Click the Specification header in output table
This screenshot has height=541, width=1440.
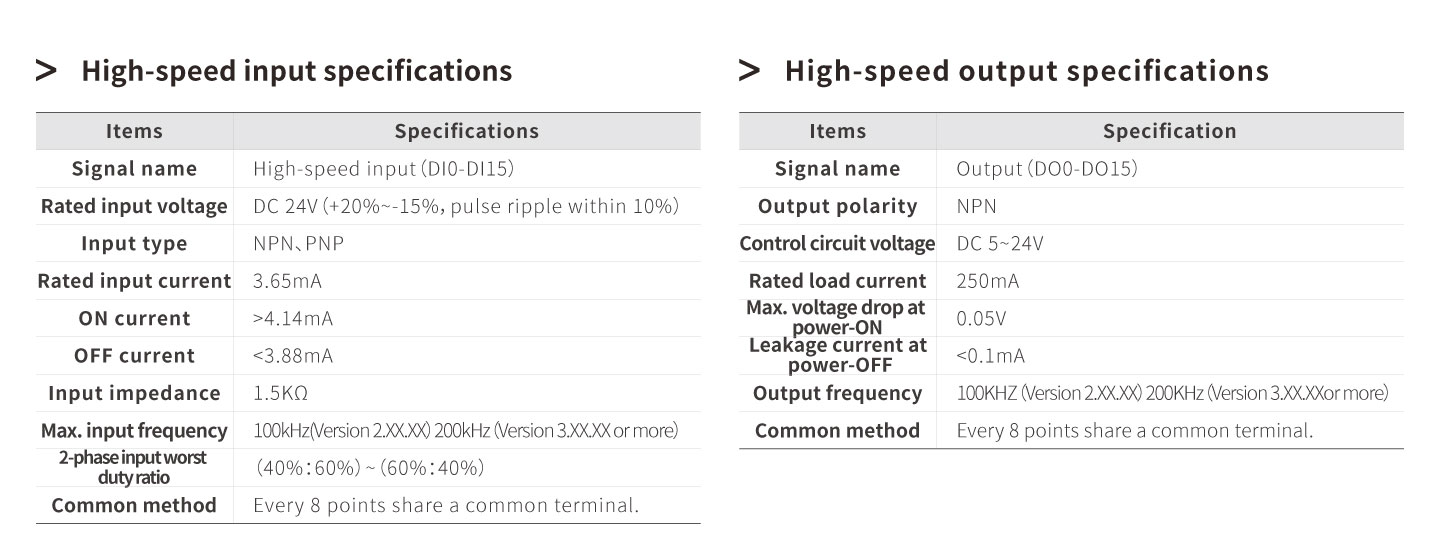point(1170,131)
